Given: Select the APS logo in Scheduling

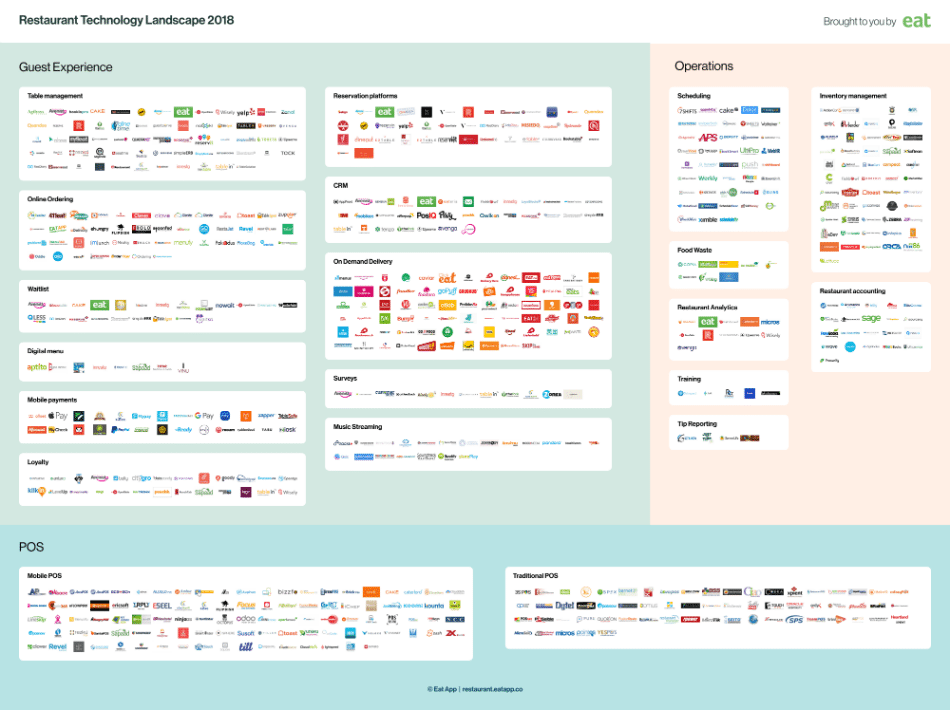Looking at the screenshot, I should 708,137.
